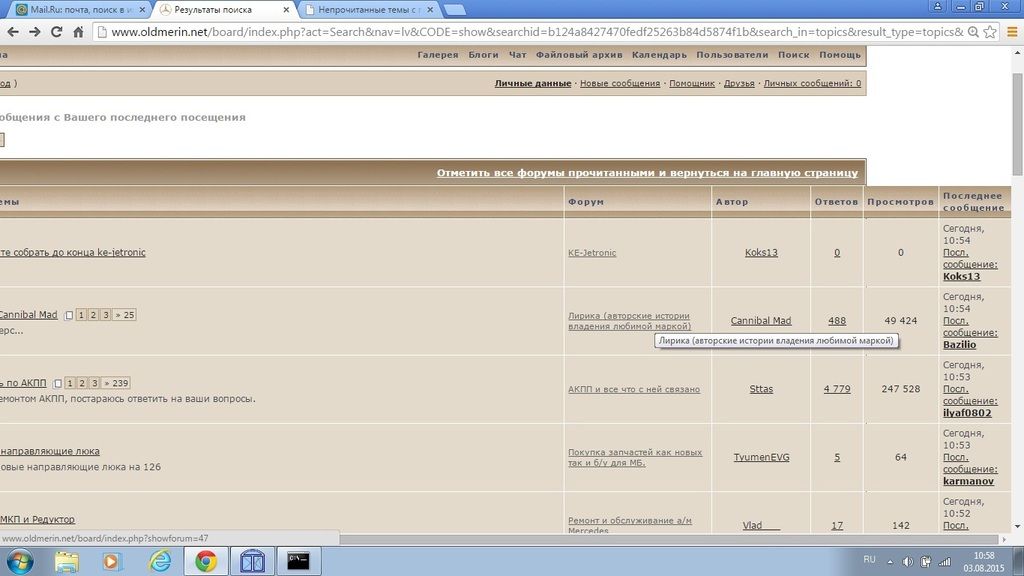Go to the browser Home icon
This screenshot has height=576, width=1024.
(78, 32)
